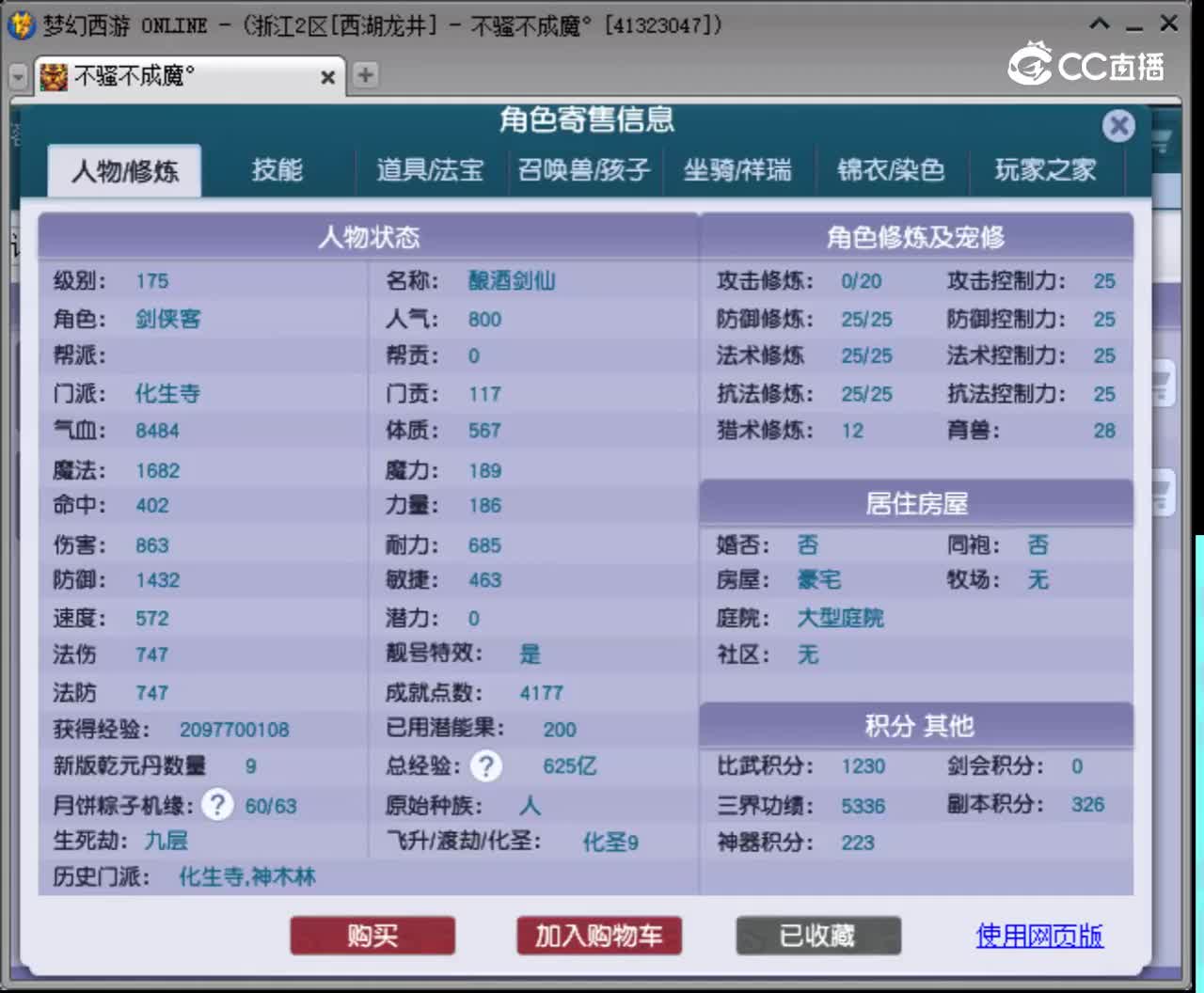Close the game window
Viewport: 1204px width, 993px height.
coord(1169,23)
